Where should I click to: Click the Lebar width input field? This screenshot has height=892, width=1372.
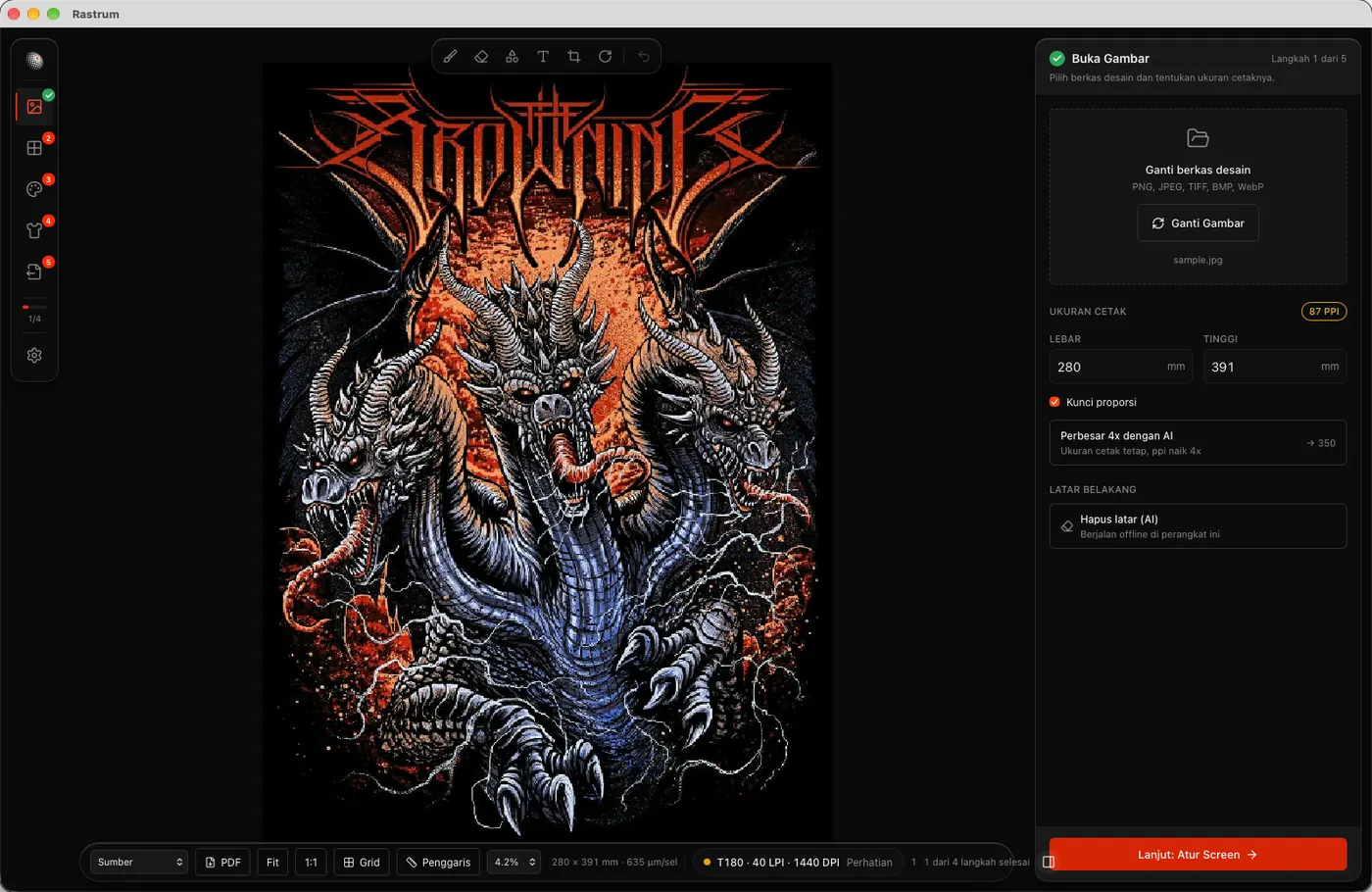click(x=1120, y=367)
